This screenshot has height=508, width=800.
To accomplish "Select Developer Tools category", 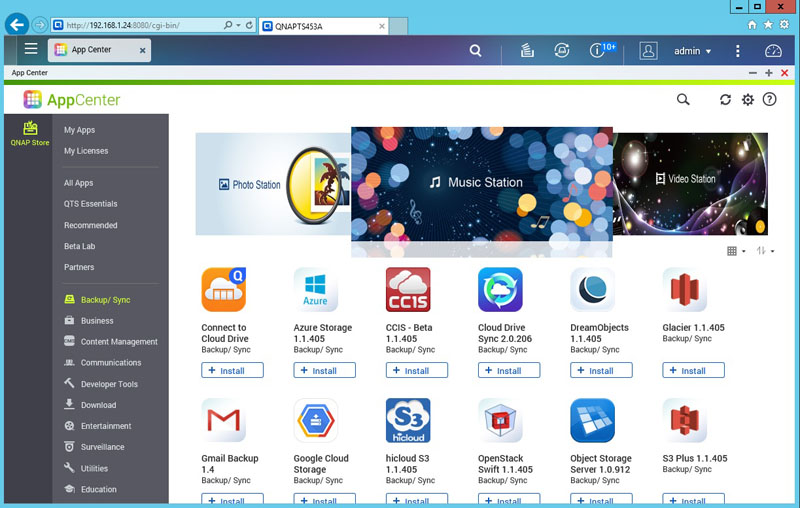I will pyautogui.click(x=101, y=384).
